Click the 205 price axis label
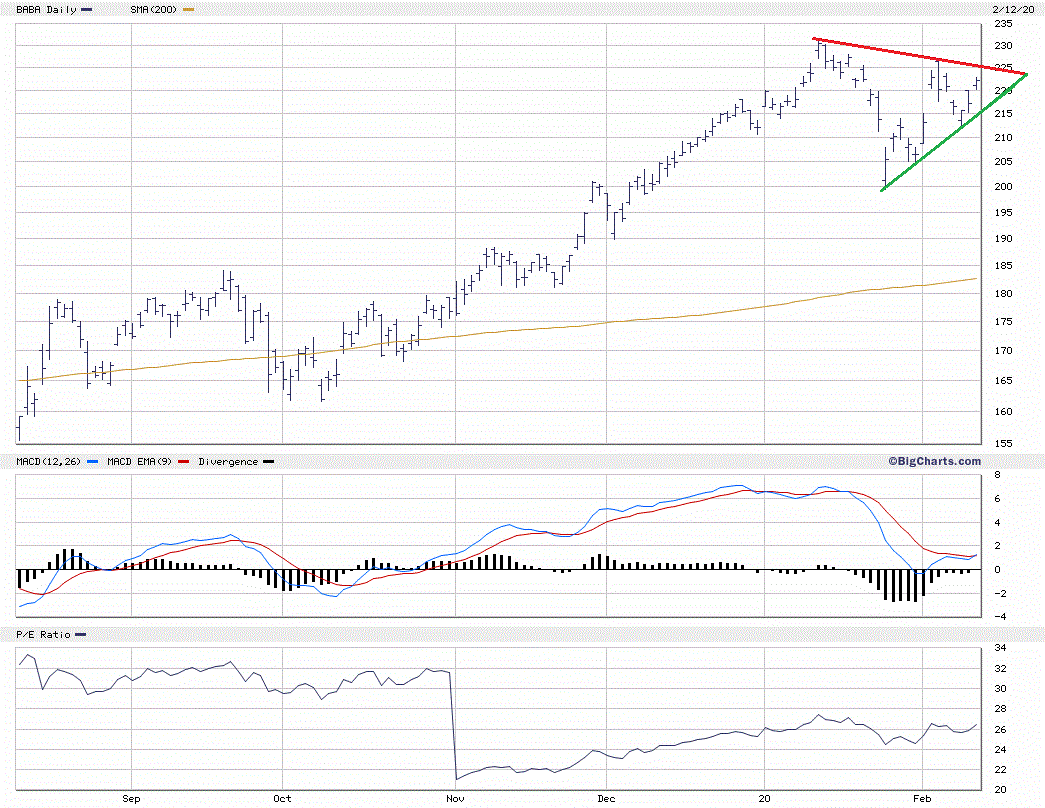The width and height of the screenshot is (1045, 808). coord(1003,162)
